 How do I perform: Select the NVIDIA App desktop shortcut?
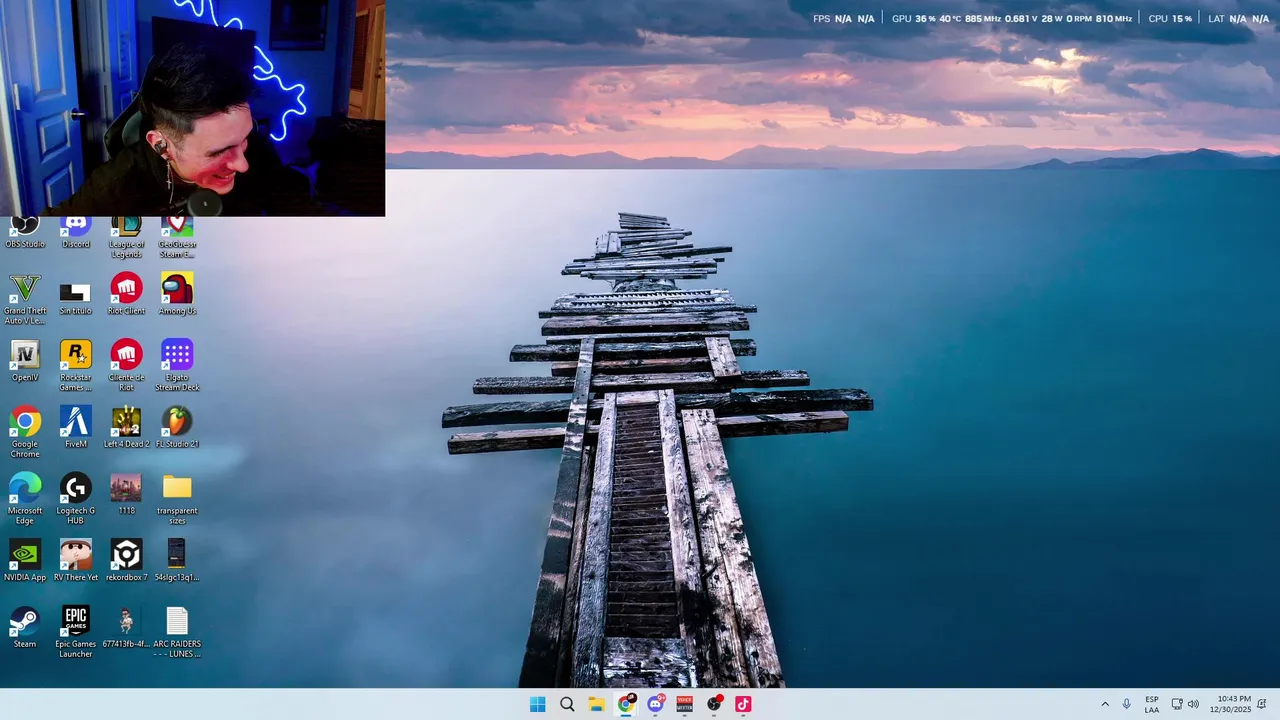(x=25, y=561)
